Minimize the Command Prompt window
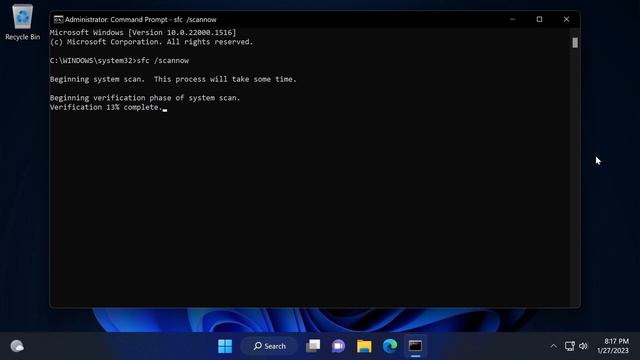This screenshot has height=360, width=640. 512,19
